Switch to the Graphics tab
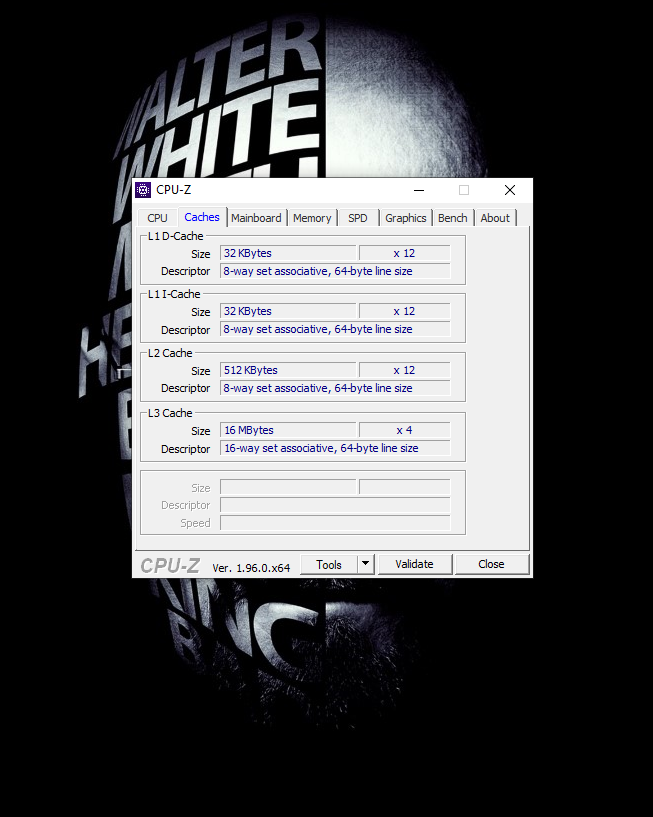 click(405, 218)
